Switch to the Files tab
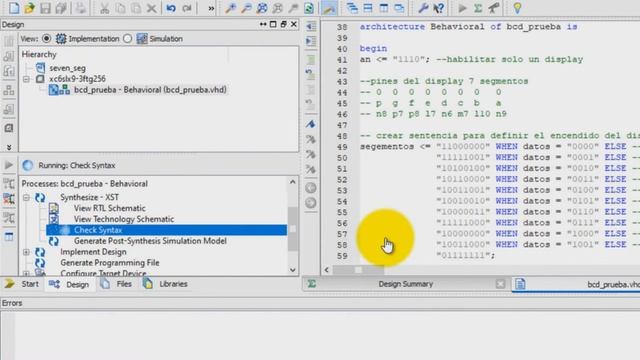This screenshot has width=640, height=360. [116, 284]
